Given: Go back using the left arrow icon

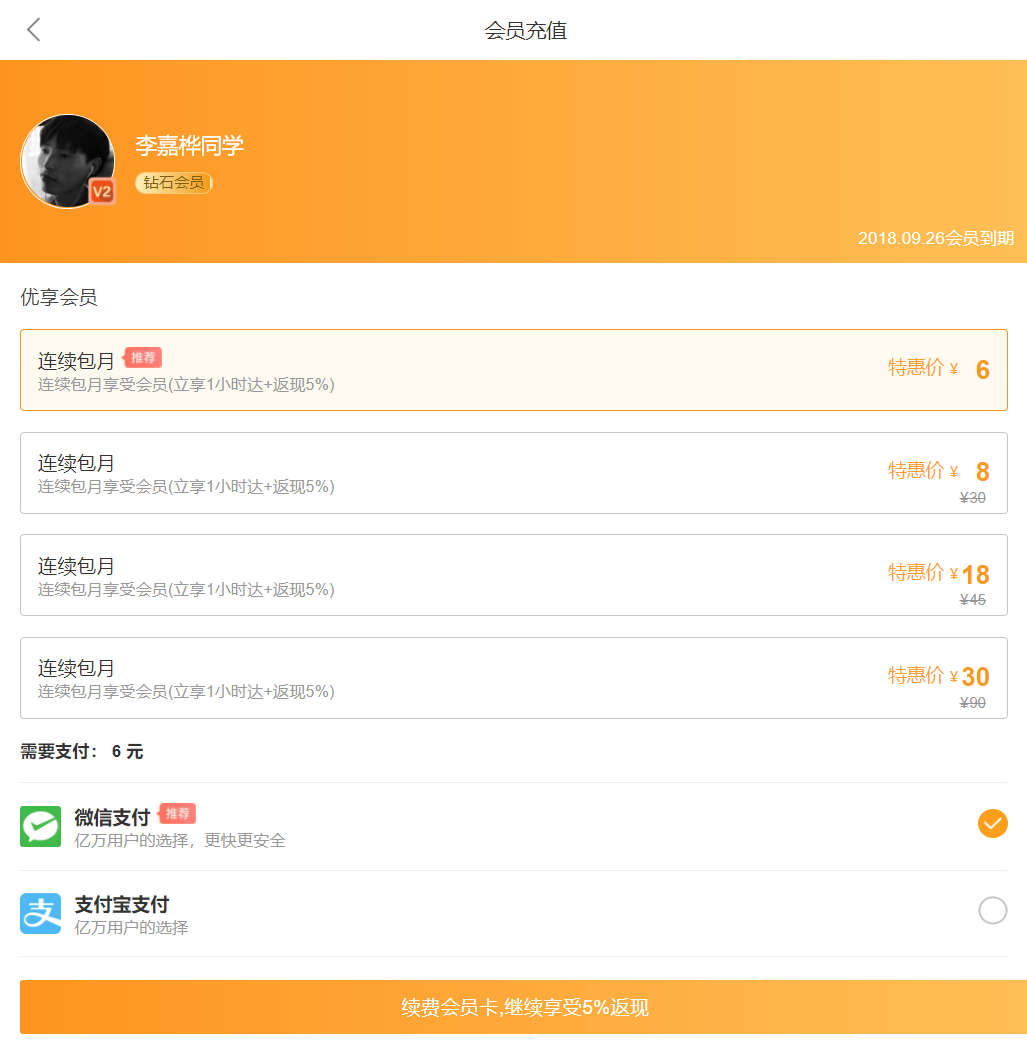Looking at the screenshot, I should click(x=34, y=30).
